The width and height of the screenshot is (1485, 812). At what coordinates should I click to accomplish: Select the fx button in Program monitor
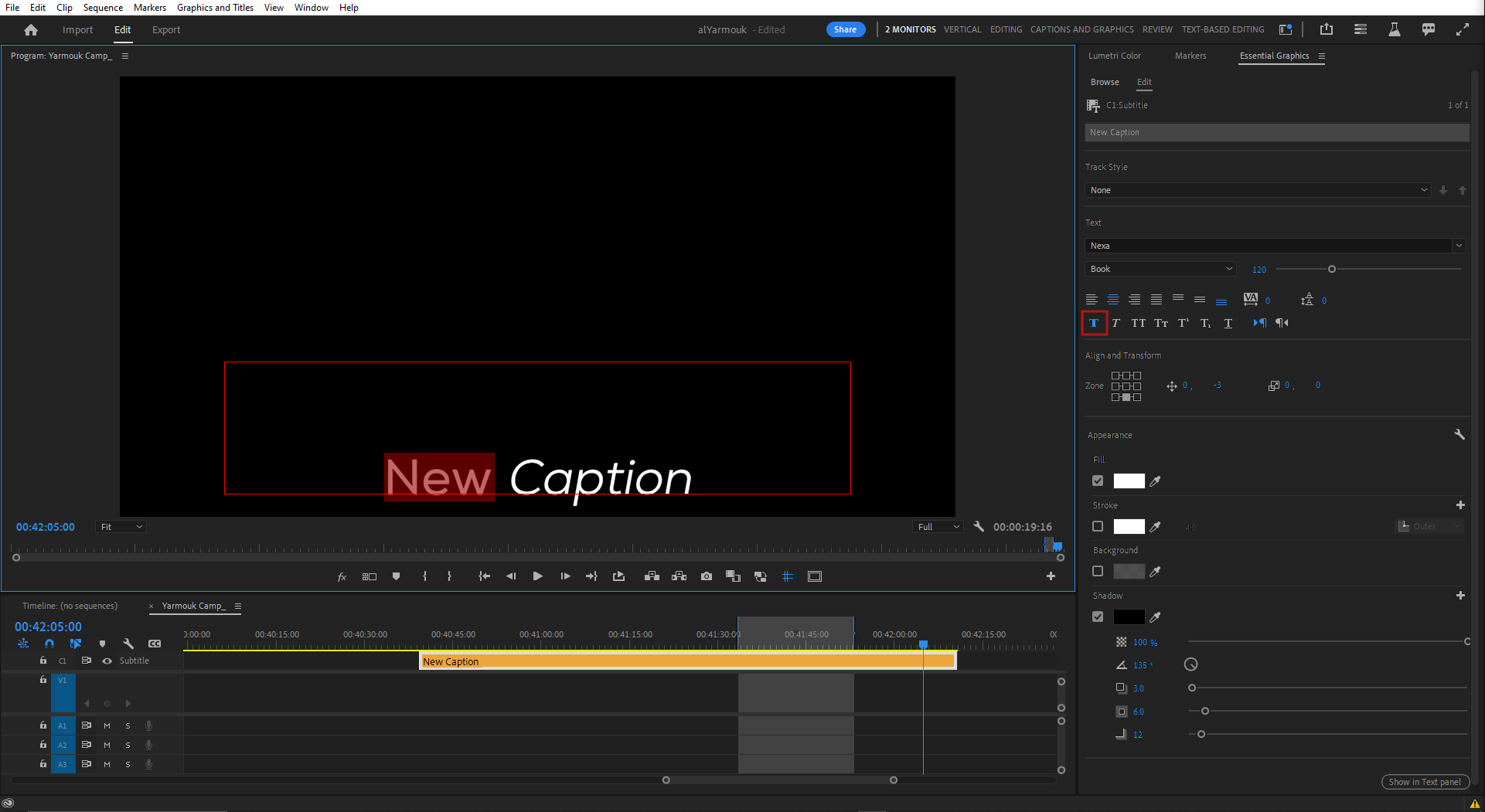pos(341,576)
